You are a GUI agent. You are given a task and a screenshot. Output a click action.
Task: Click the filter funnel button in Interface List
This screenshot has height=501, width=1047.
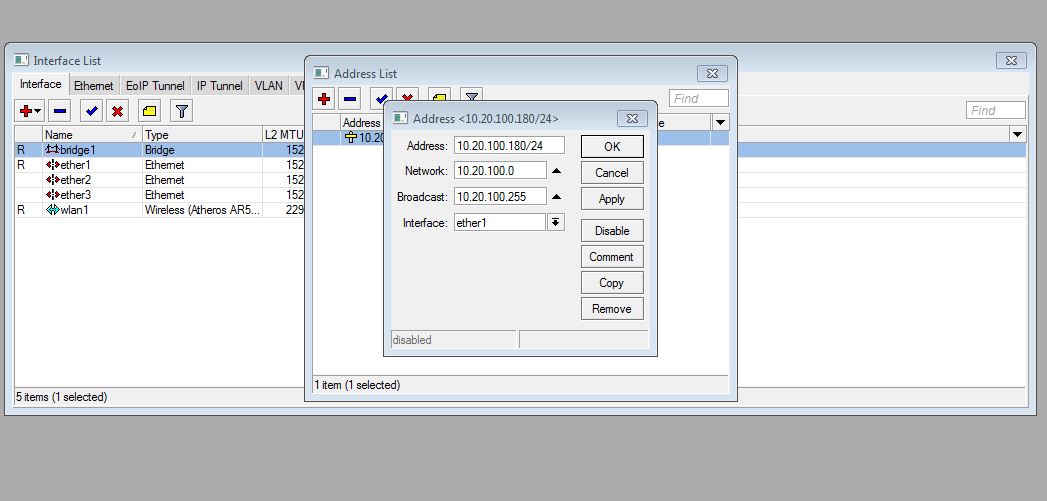(181, 111)
